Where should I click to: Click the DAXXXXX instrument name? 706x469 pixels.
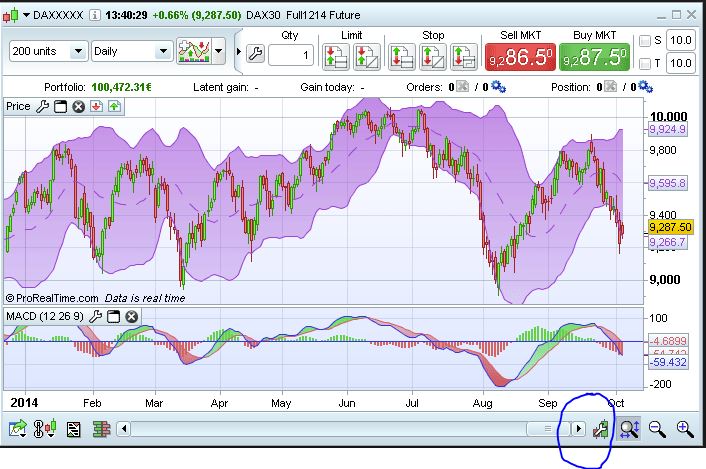pyautogui.click(x=58, y=15)
